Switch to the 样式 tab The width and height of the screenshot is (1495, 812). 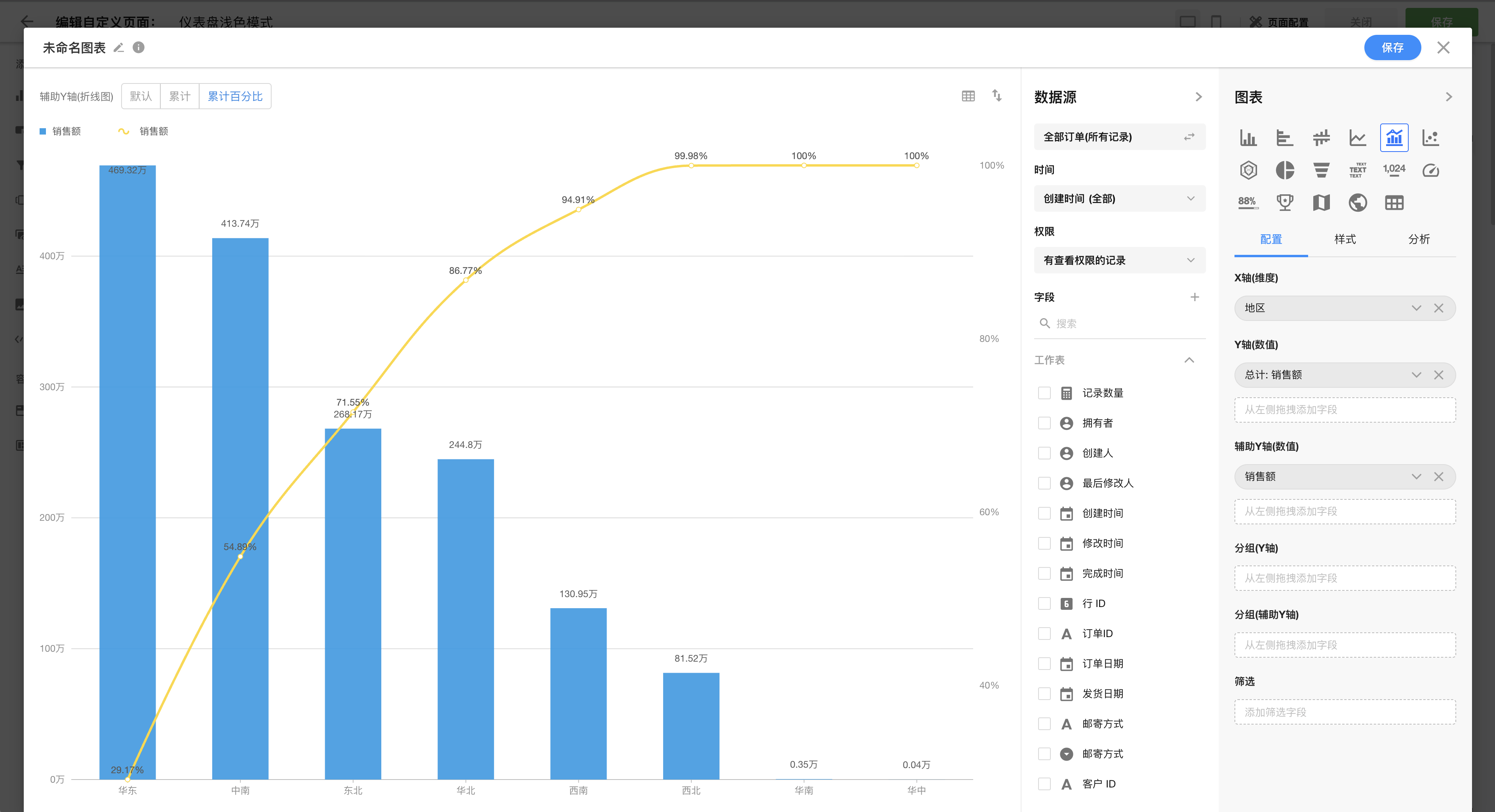[x=1345, y=239]
